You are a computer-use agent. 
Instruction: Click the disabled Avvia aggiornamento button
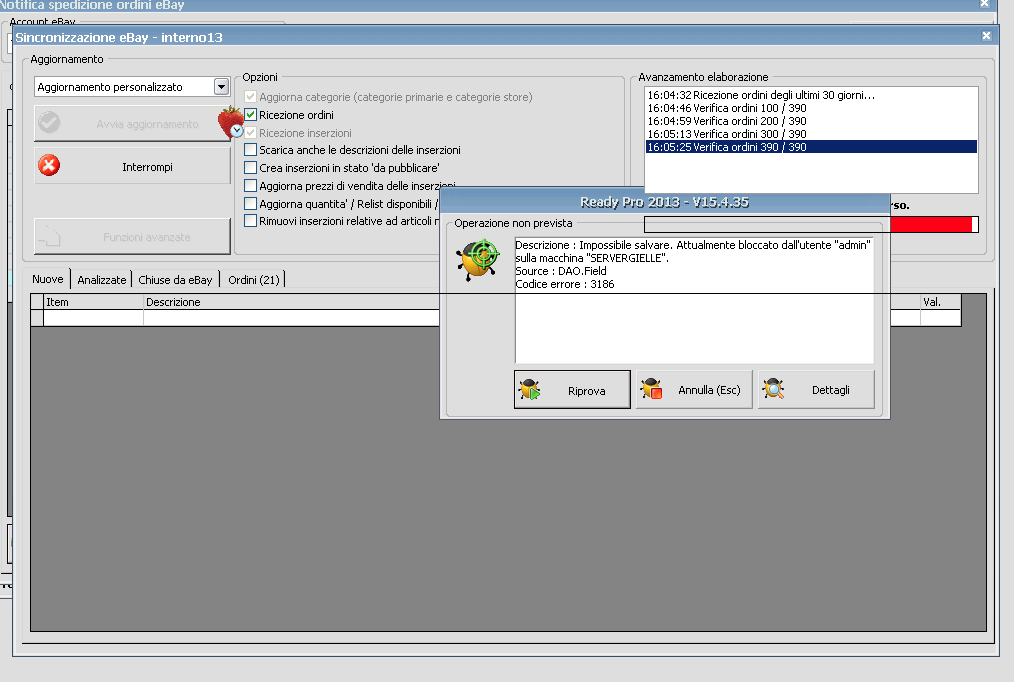click(x=133, y=123)
